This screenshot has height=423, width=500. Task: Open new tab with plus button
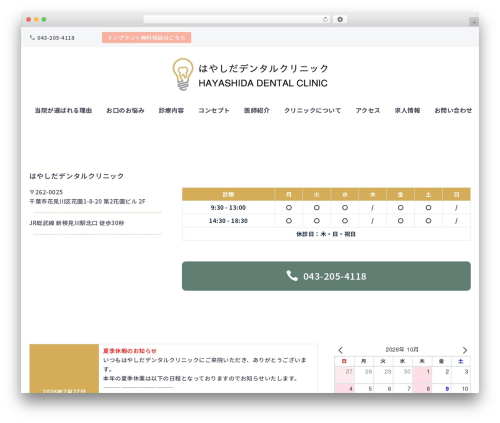click(x=474, y=22)
